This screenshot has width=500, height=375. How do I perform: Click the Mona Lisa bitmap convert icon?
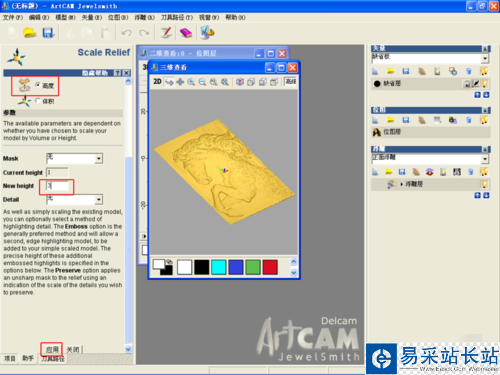(x=453, y=120)
